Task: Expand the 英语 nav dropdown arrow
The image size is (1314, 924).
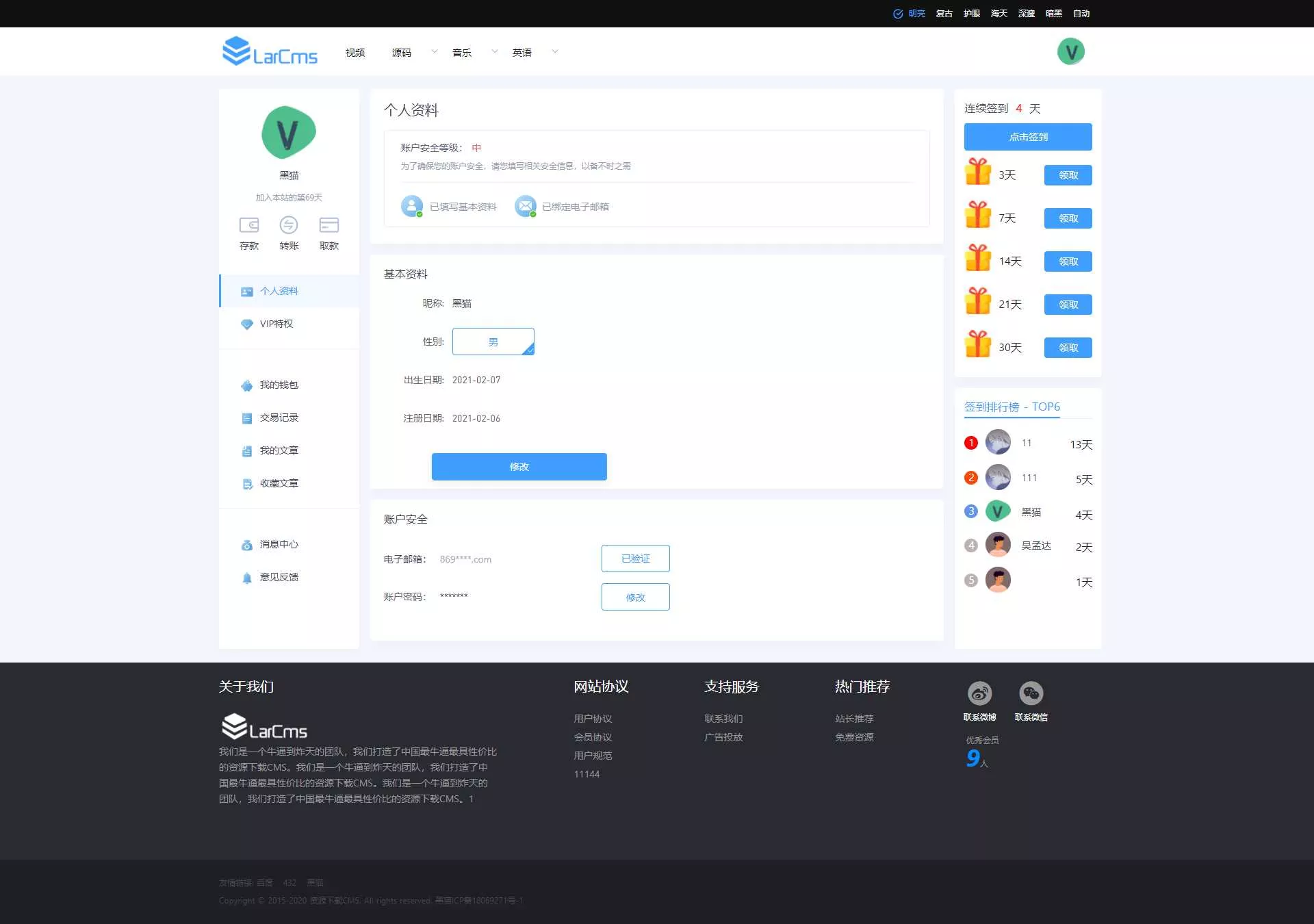Action: click(554, 51)
